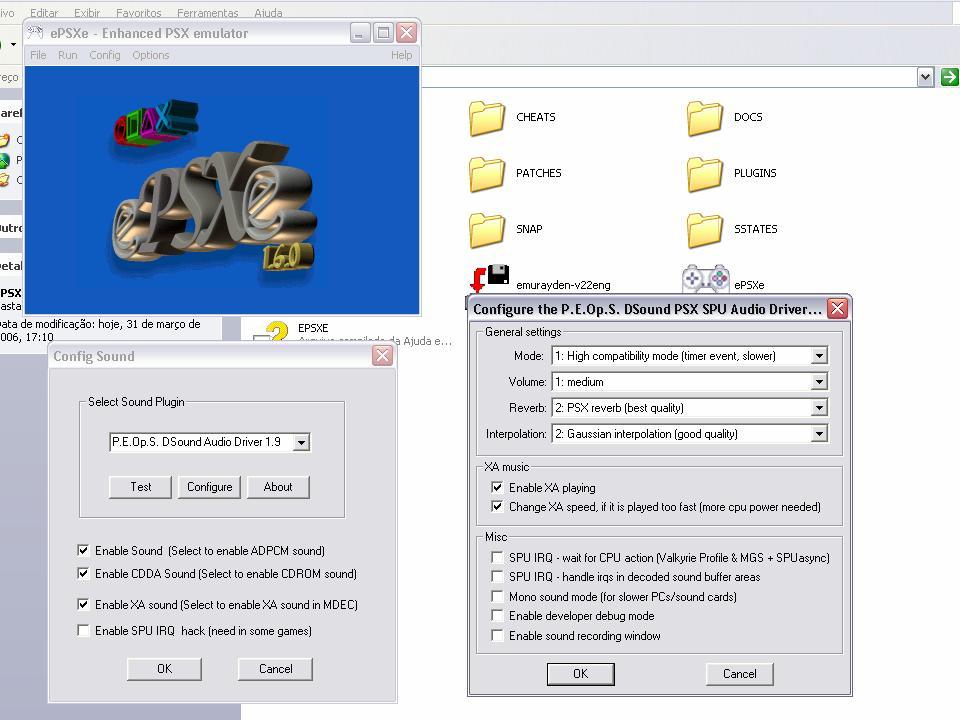The width and height of the screenshot is (960, 720).
Task: Select the emurayden-v22eng file icon
Action: pyautogui.click(x=490, y=279)
